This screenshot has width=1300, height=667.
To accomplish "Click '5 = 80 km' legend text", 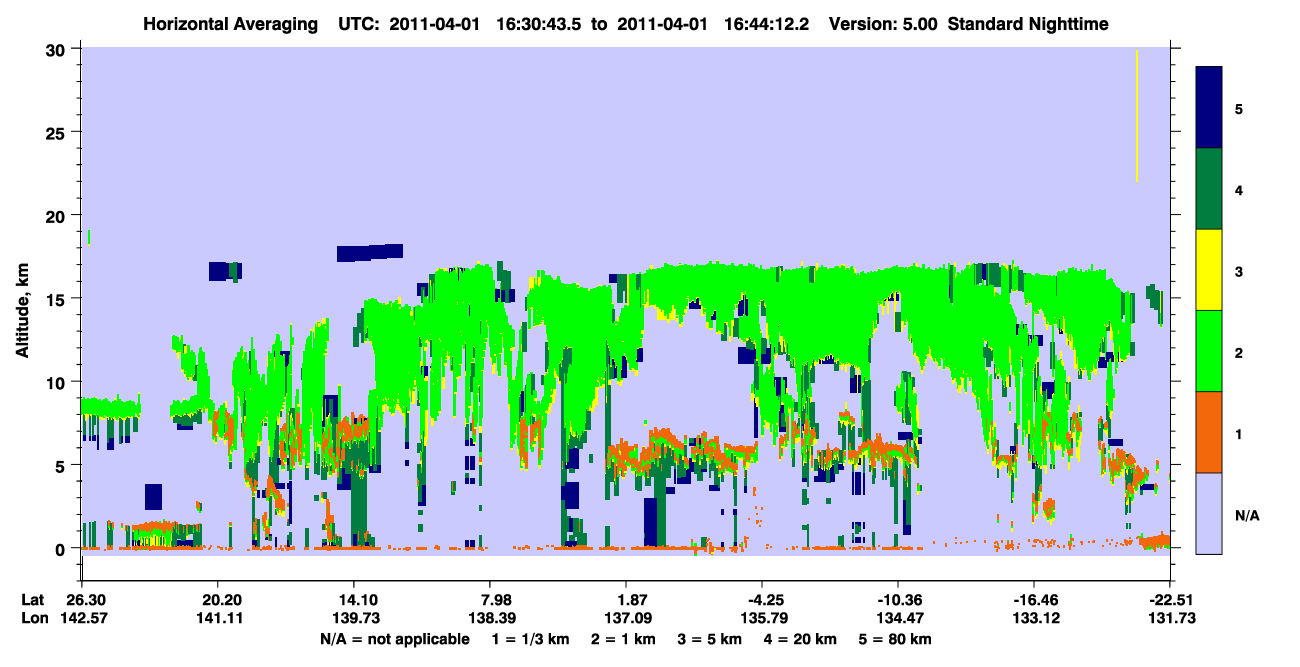I will (x=894, y=639).
